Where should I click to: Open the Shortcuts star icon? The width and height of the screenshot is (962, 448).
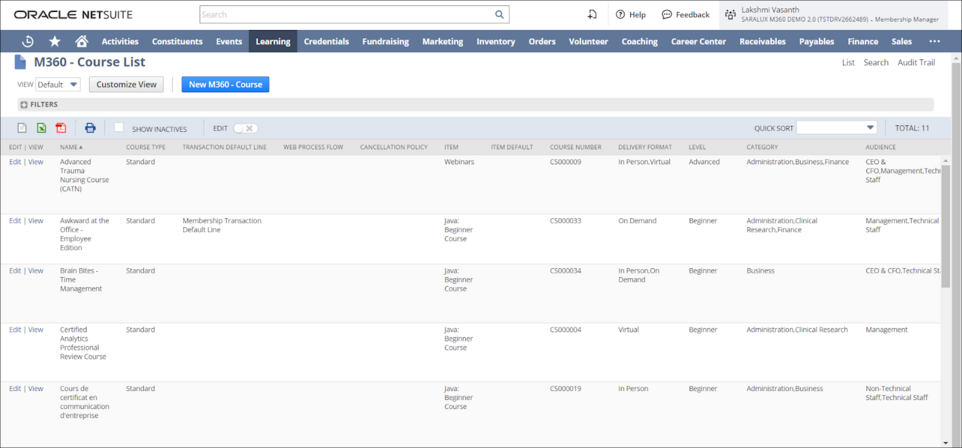click(x=54, y=41)
